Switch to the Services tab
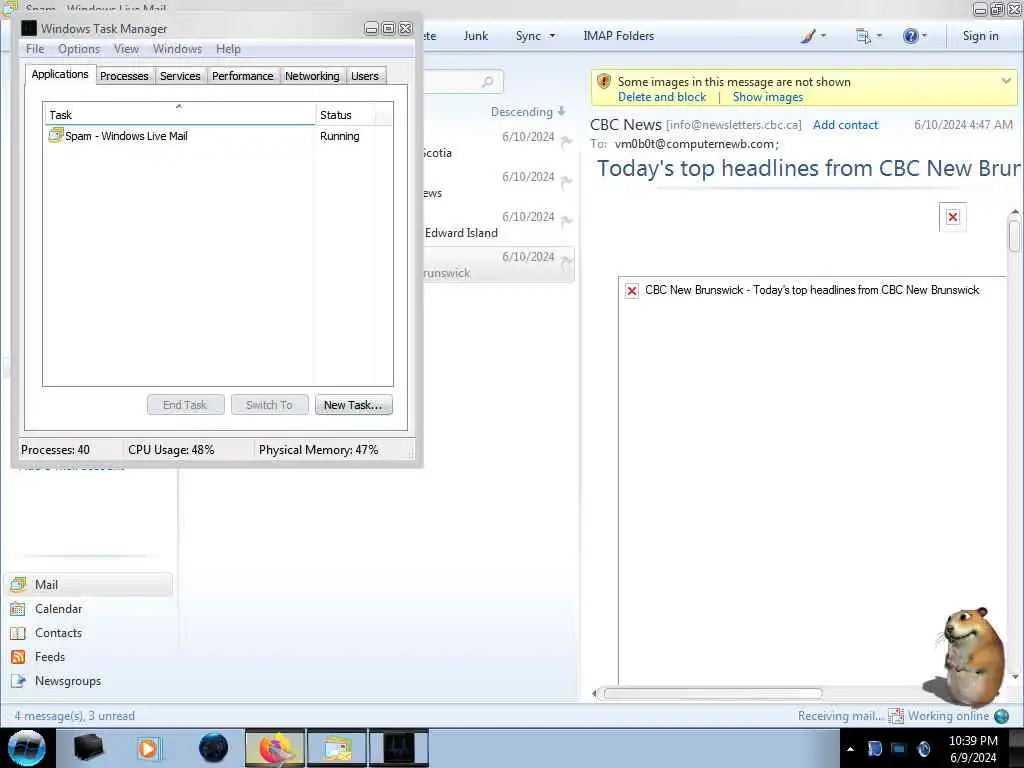Viewport: 1024px width, 768px height. 180,76
